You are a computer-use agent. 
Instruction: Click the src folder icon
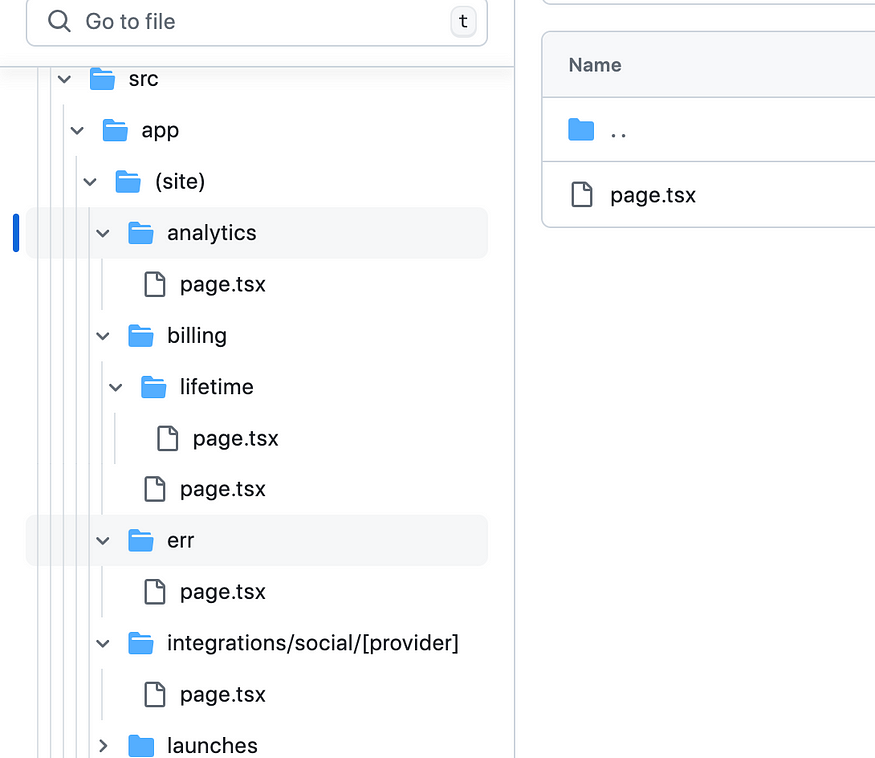[103, 79]
